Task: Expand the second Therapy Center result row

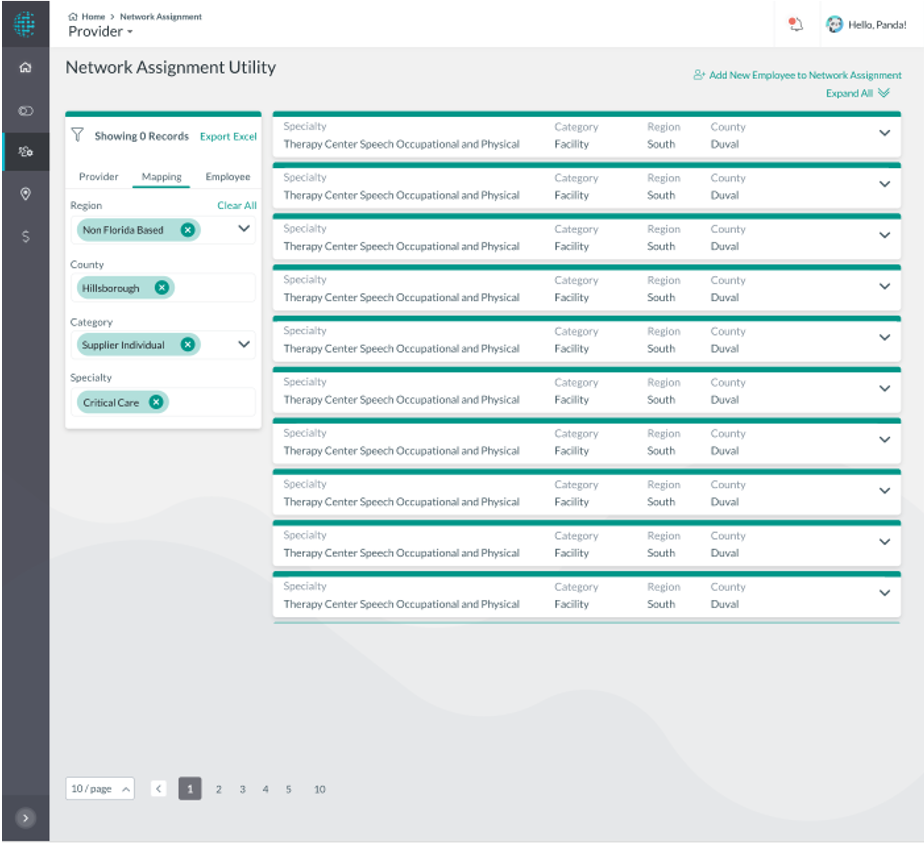Action: click(885, 184)
